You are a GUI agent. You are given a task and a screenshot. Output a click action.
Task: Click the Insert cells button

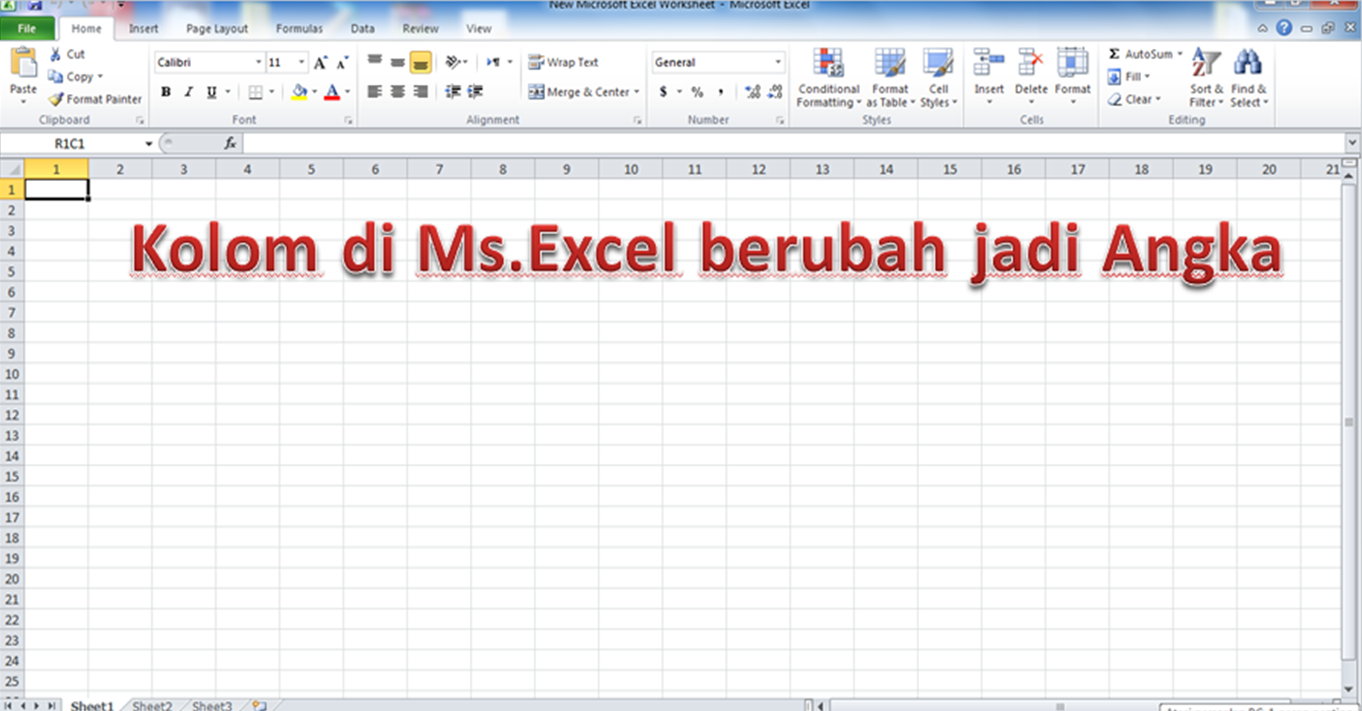pos(989,78)
